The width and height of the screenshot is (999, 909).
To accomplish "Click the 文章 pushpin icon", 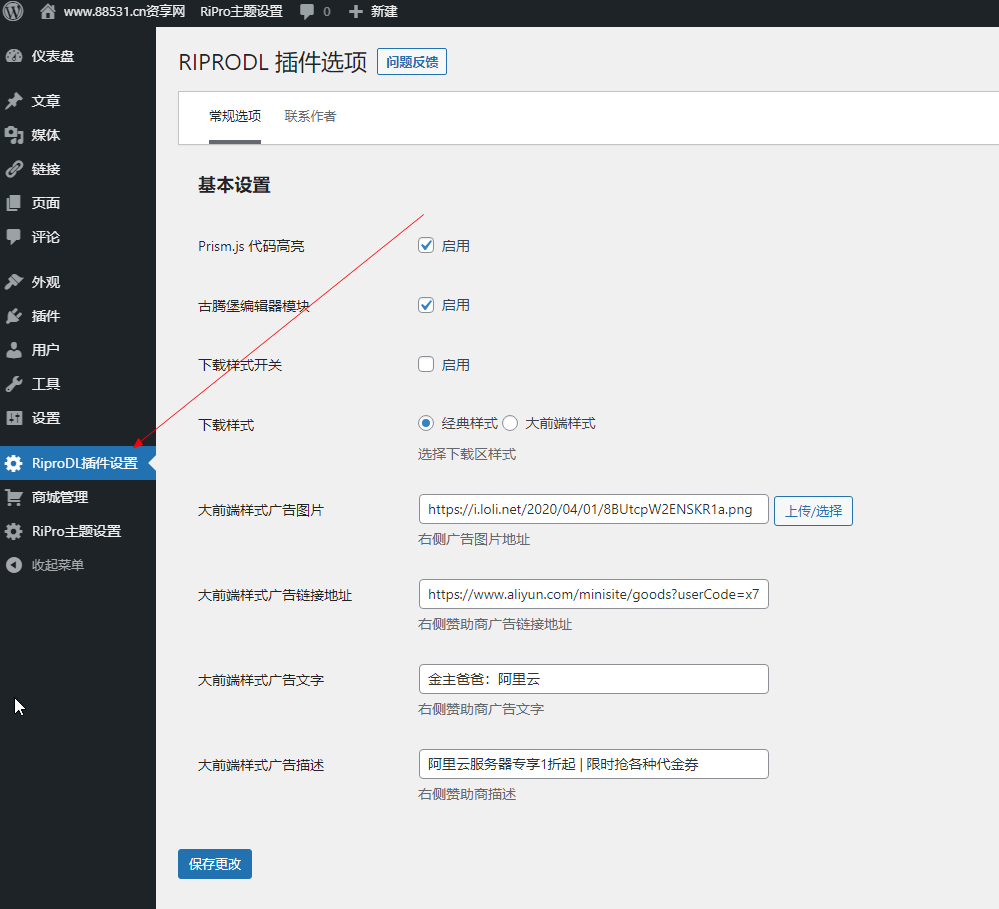I will point(14,101).
